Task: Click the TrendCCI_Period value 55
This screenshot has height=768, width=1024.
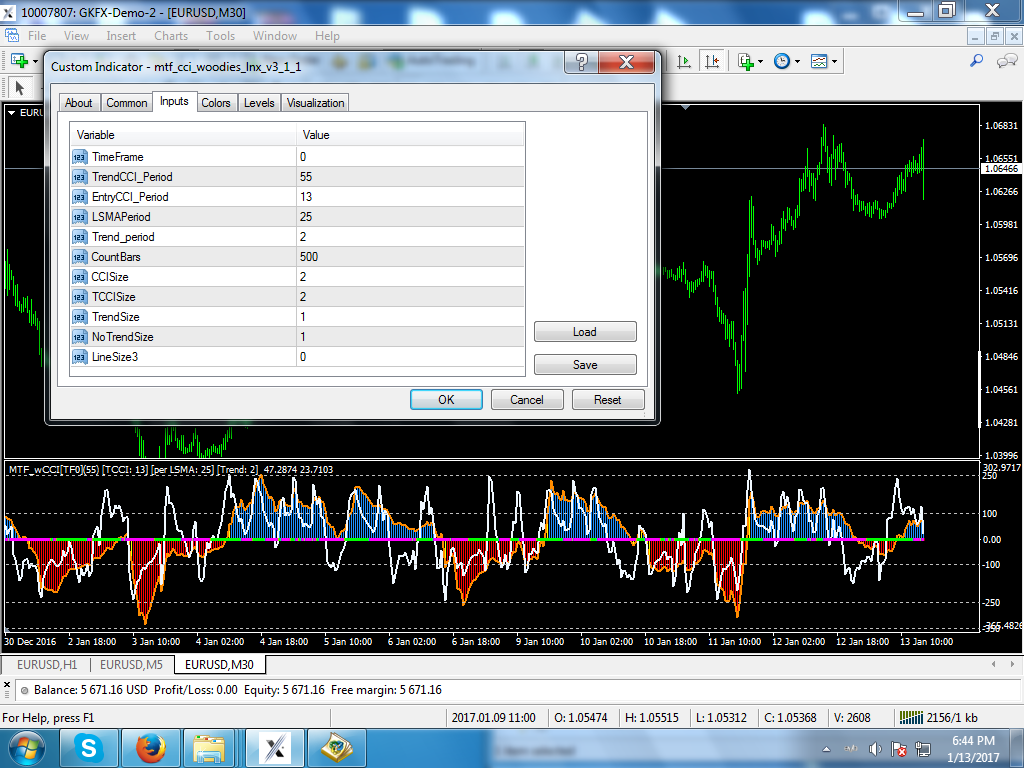Action: click(x=410, y=177)
